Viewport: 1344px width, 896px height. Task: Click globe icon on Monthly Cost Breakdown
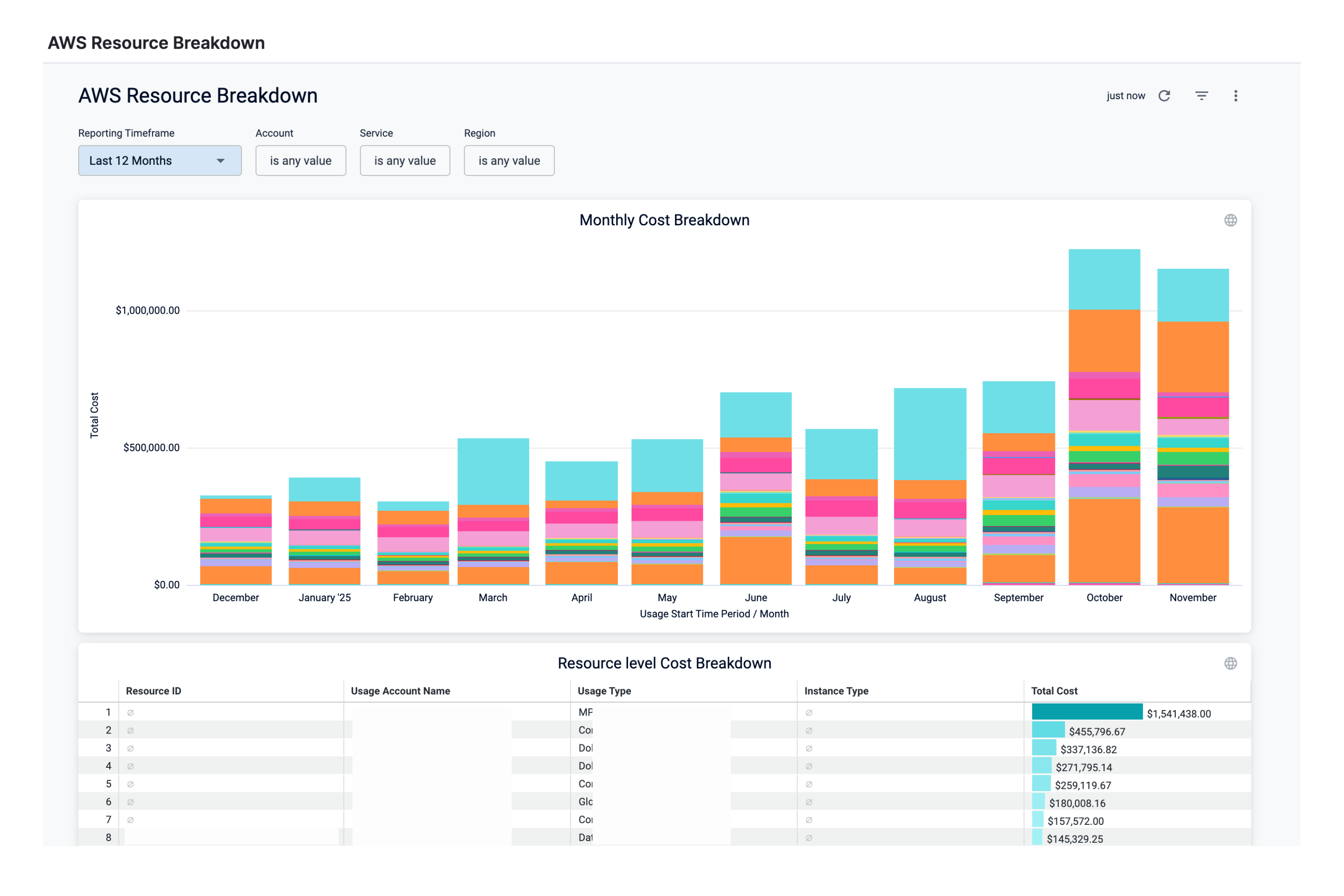click(x=1230, y=220)
